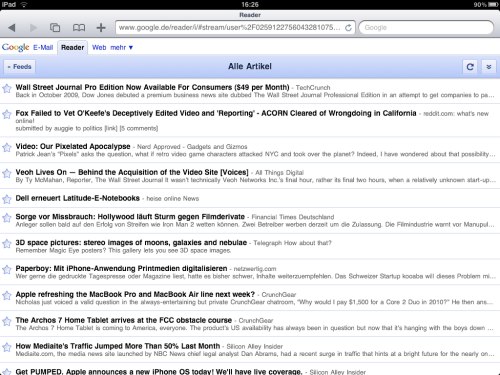Go back to Feeds list
500x375 pixels.
pyautogui.click(x=19, y=67)
